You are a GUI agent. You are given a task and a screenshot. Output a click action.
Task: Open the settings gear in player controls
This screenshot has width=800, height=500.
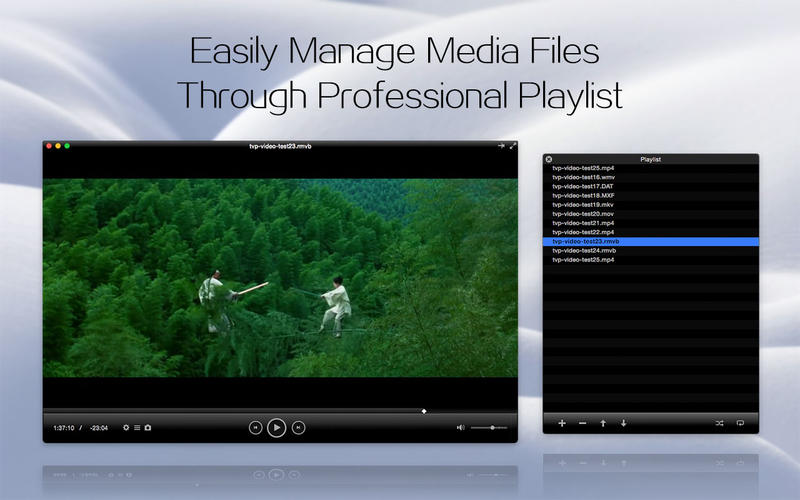(126, 427)
